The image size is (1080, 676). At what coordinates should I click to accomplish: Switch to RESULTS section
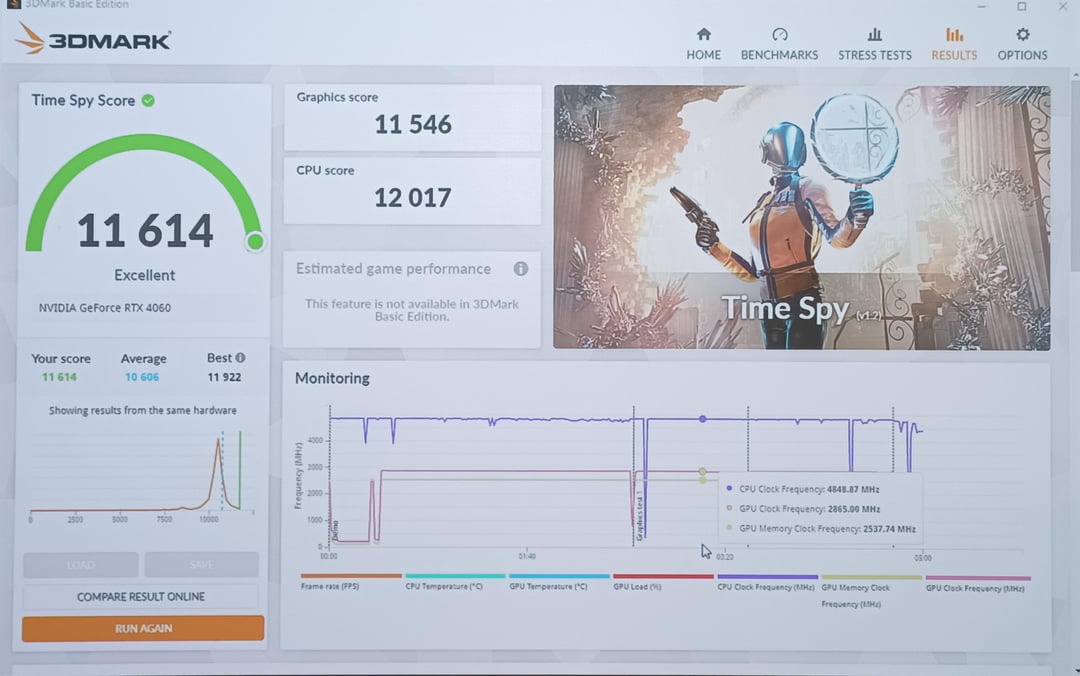[954, 55]
